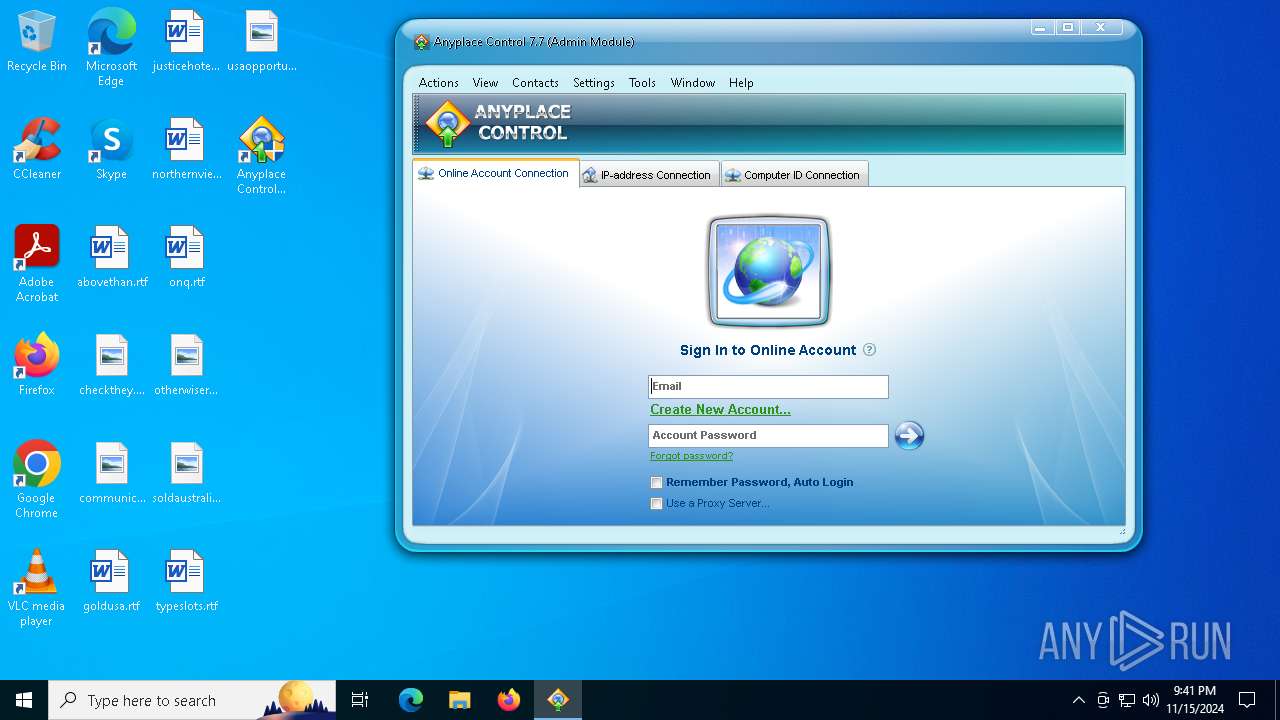Image resolution: width=1280 pixels, height=720 pixels.
Task: Open Firefox desktop shortcut
Action: pyautogui.click(x=37, y=365)
